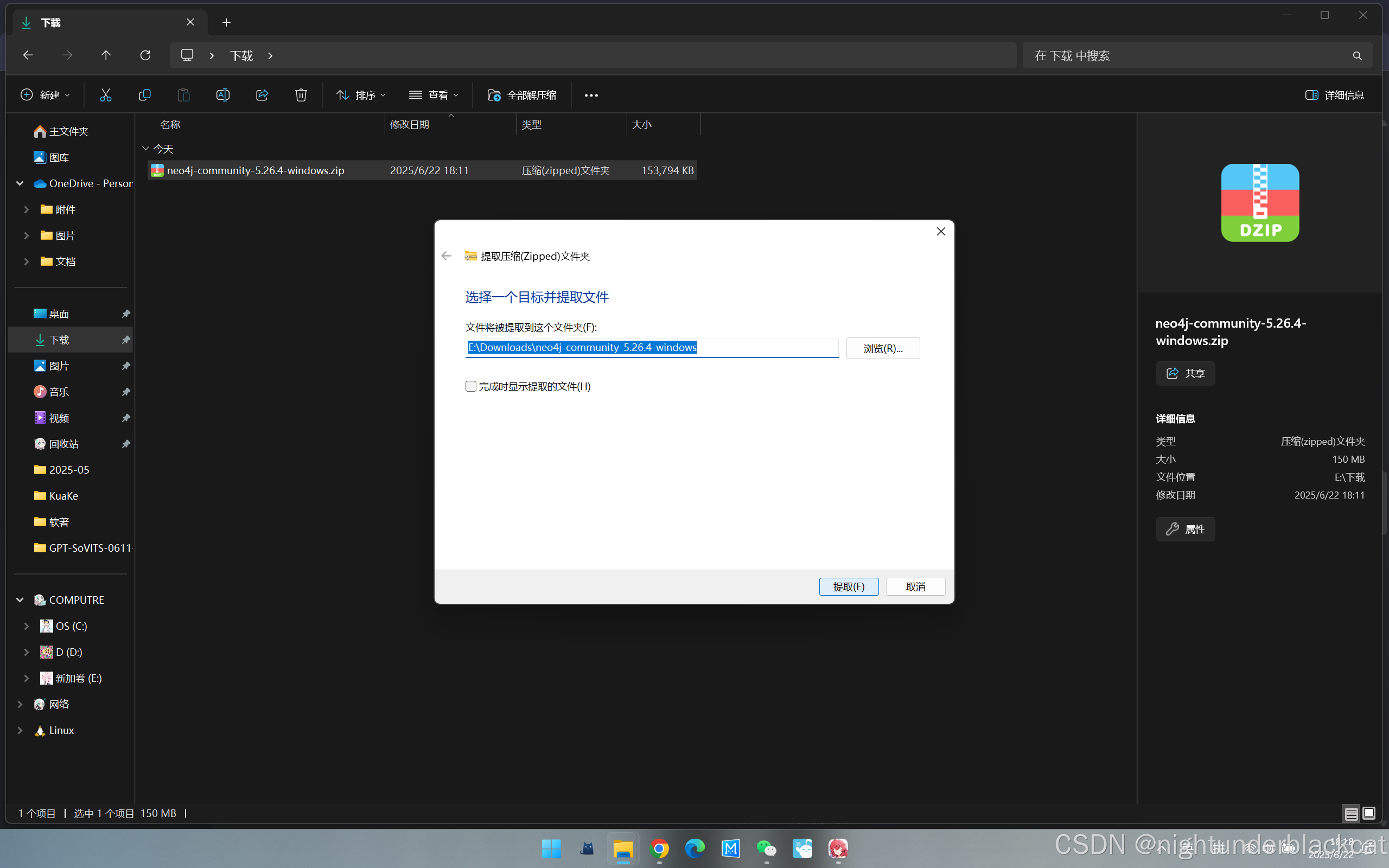The image size is (1389, 868).
Task: Collapse the 今天 file group
Action: [146, 149]
